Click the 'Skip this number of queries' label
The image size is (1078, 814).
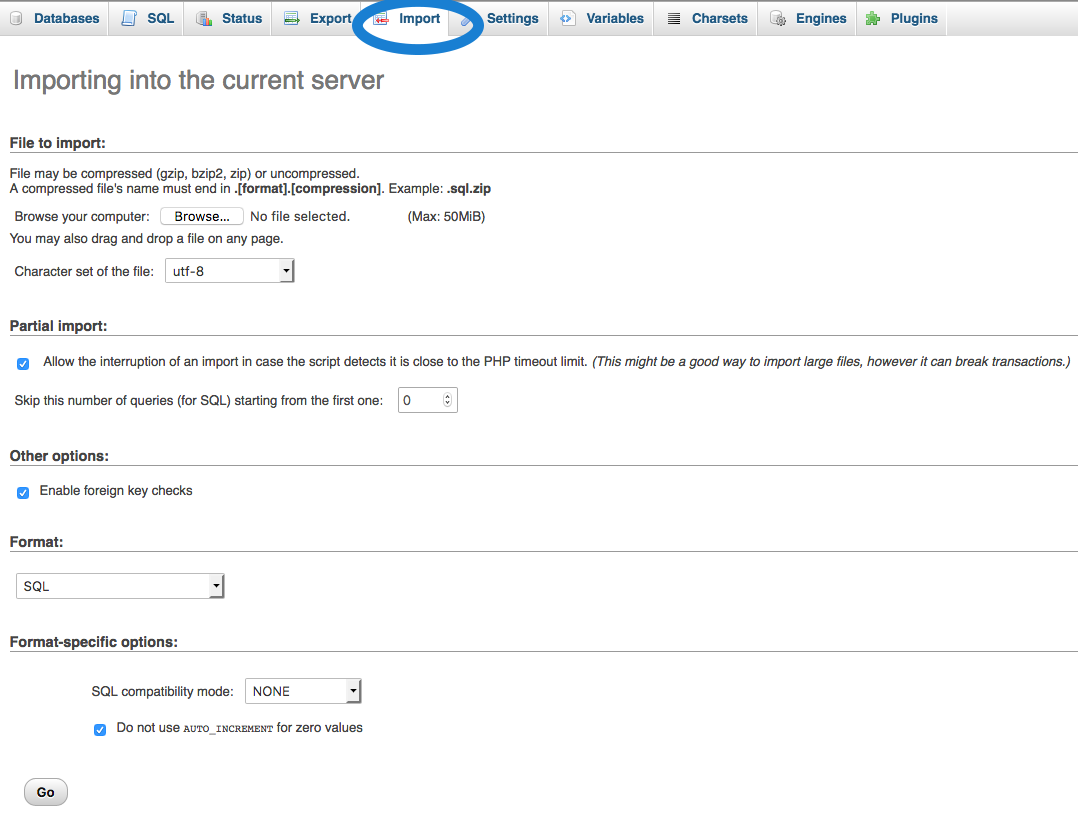(199, 400)
